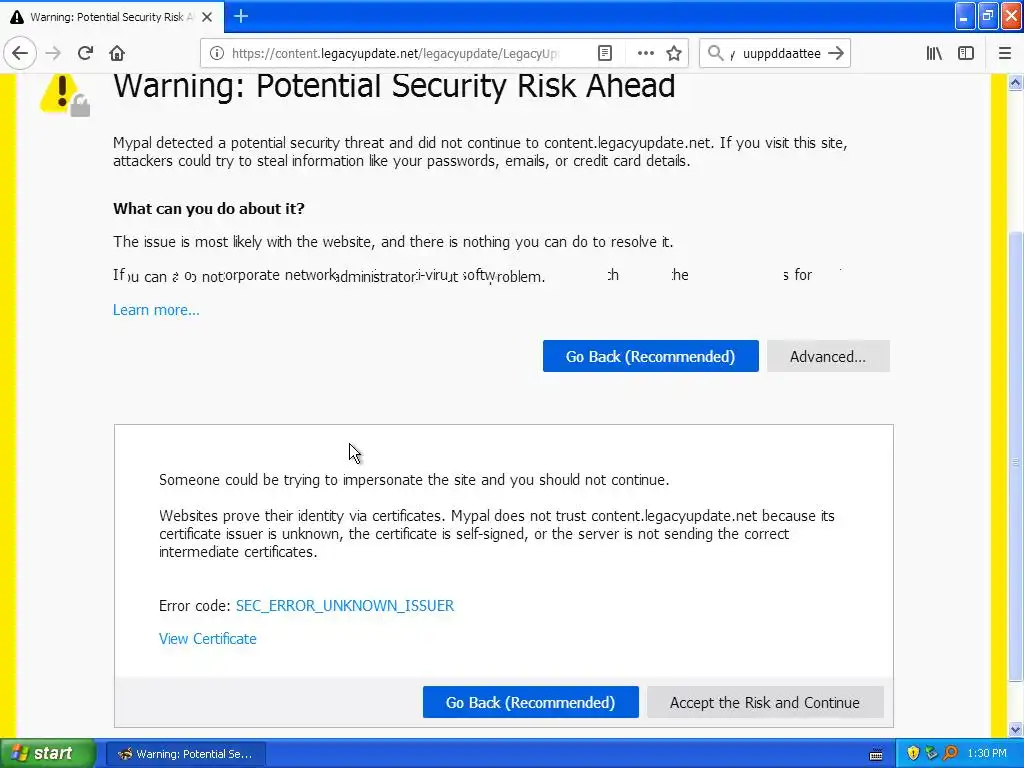Open the hamburger application menu

(x=1004, y=53)
